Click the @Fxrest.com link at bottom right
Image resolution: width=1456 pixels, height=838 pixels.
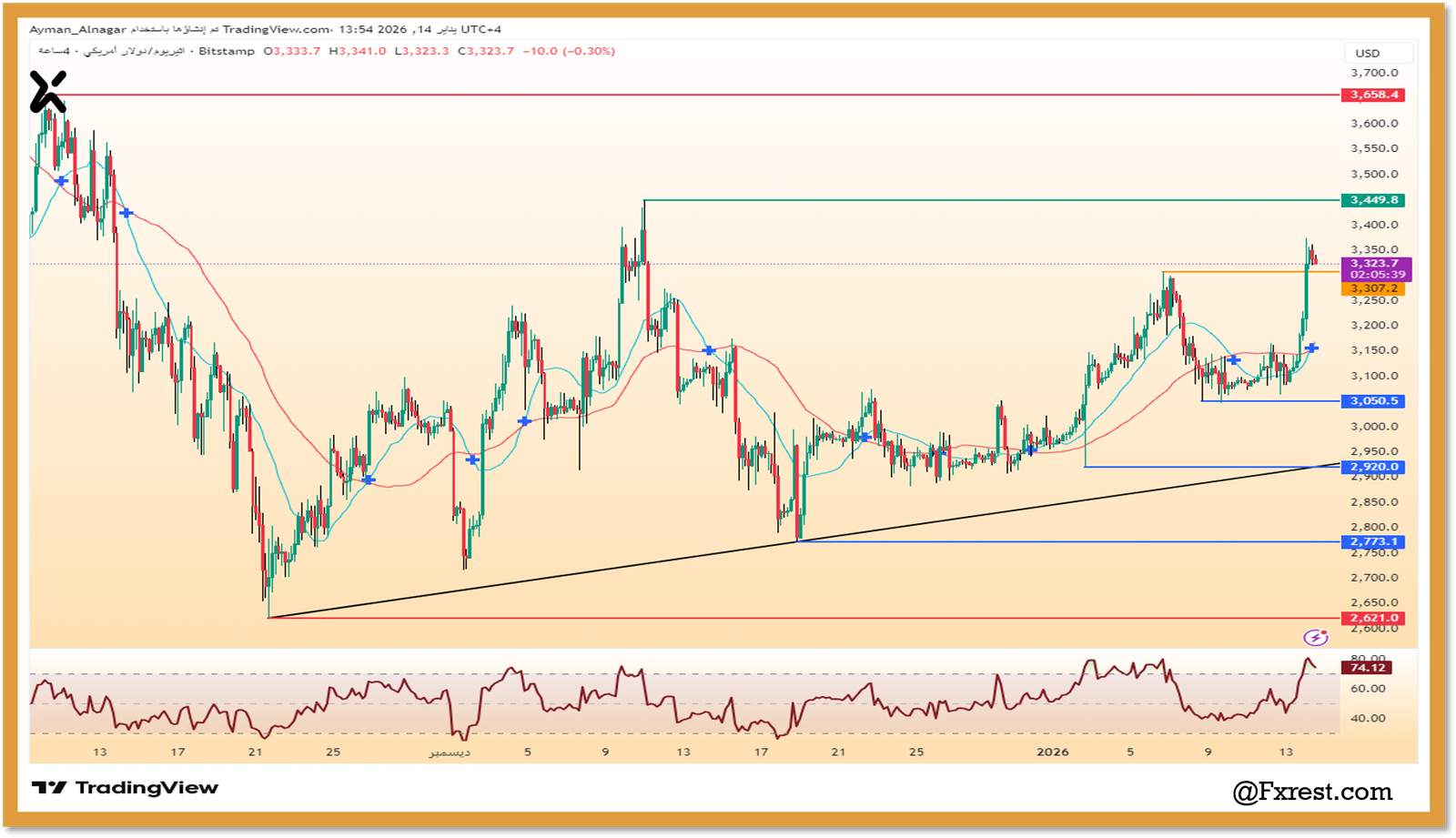(1310, 790)
